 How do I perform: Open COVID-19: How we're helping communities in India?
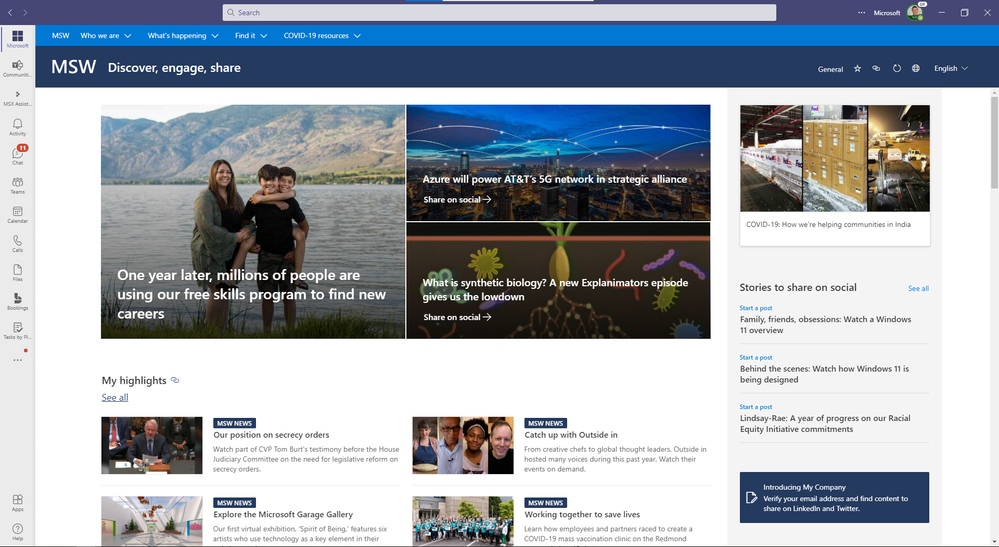tap(828, 224)
